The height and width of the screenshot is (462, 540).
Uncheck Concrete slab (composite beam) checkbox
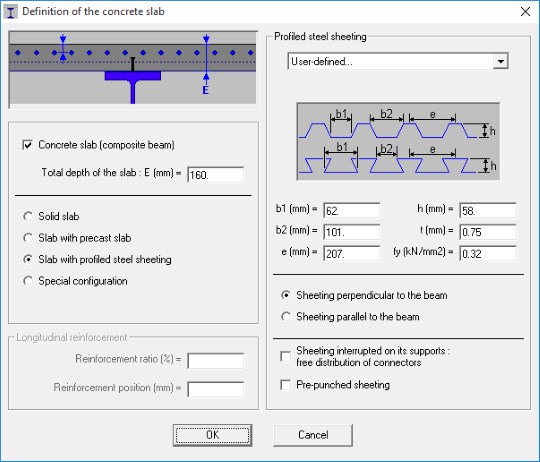(28, 145)
